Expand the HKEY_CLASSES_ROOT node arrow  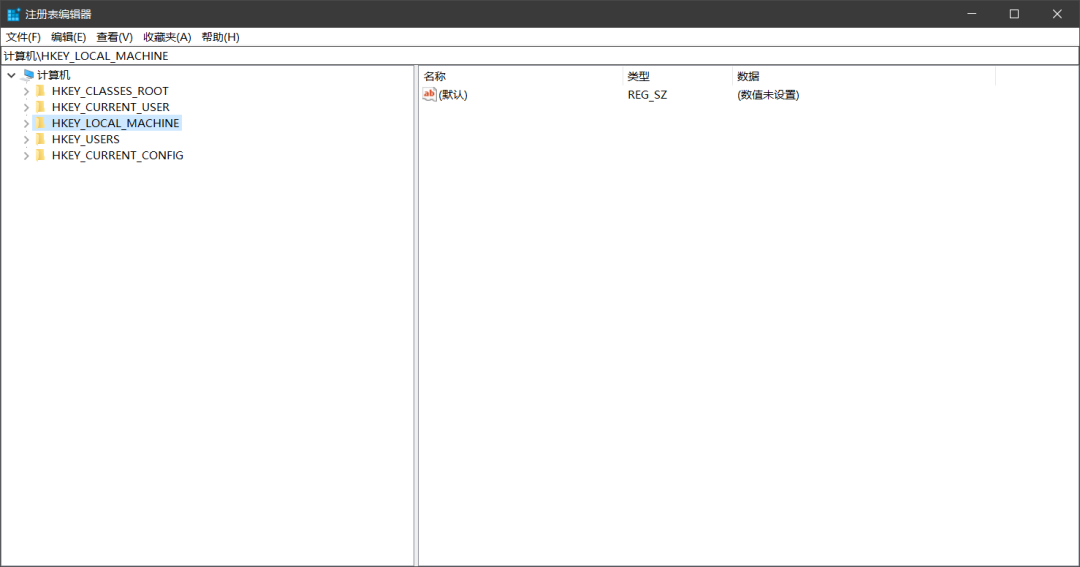click(26, 91)
